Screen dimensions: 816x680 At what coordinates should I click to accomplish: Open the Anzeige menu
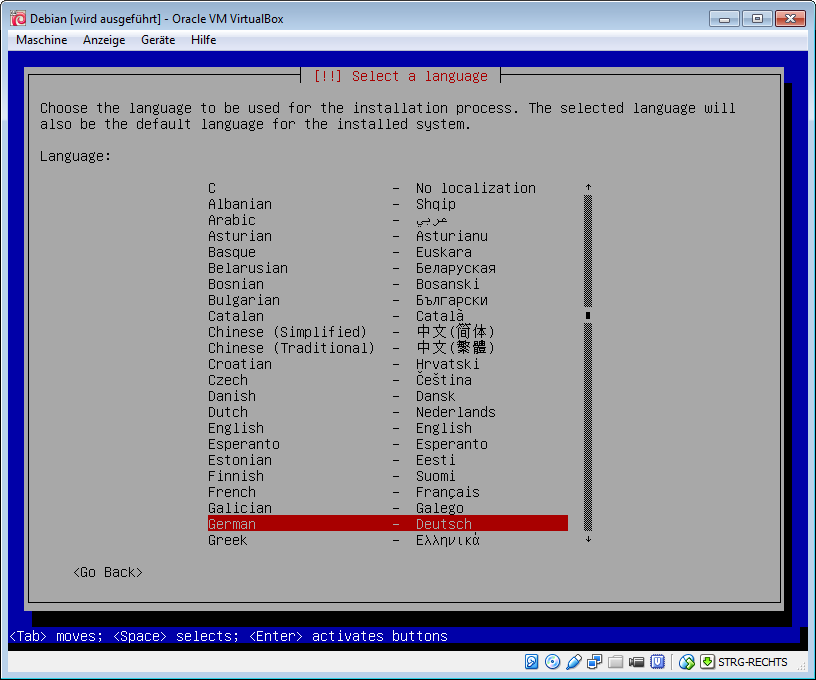(104, 40)
